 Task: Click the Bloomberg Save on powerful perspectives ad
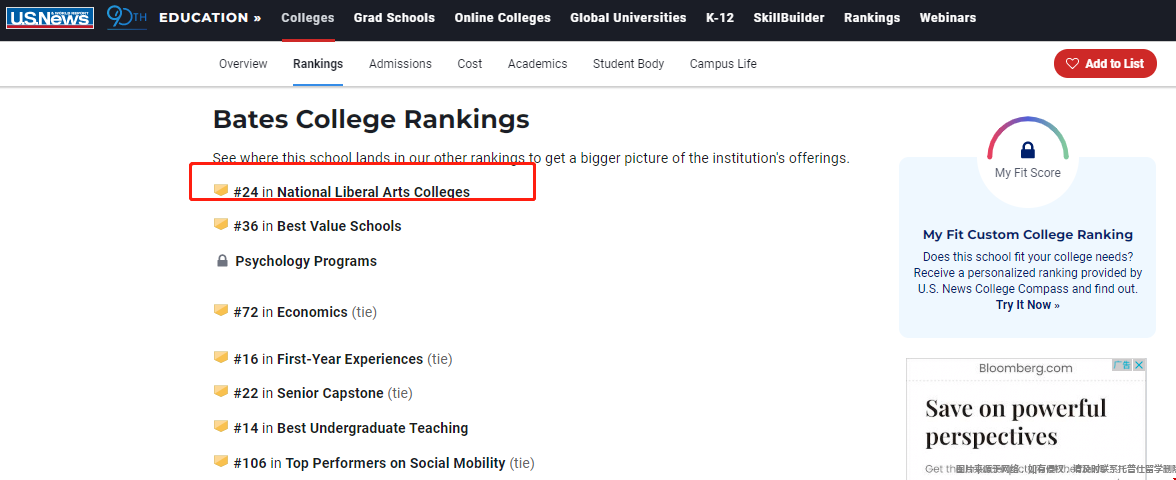pyautogui.click(x=1026, y=419)
